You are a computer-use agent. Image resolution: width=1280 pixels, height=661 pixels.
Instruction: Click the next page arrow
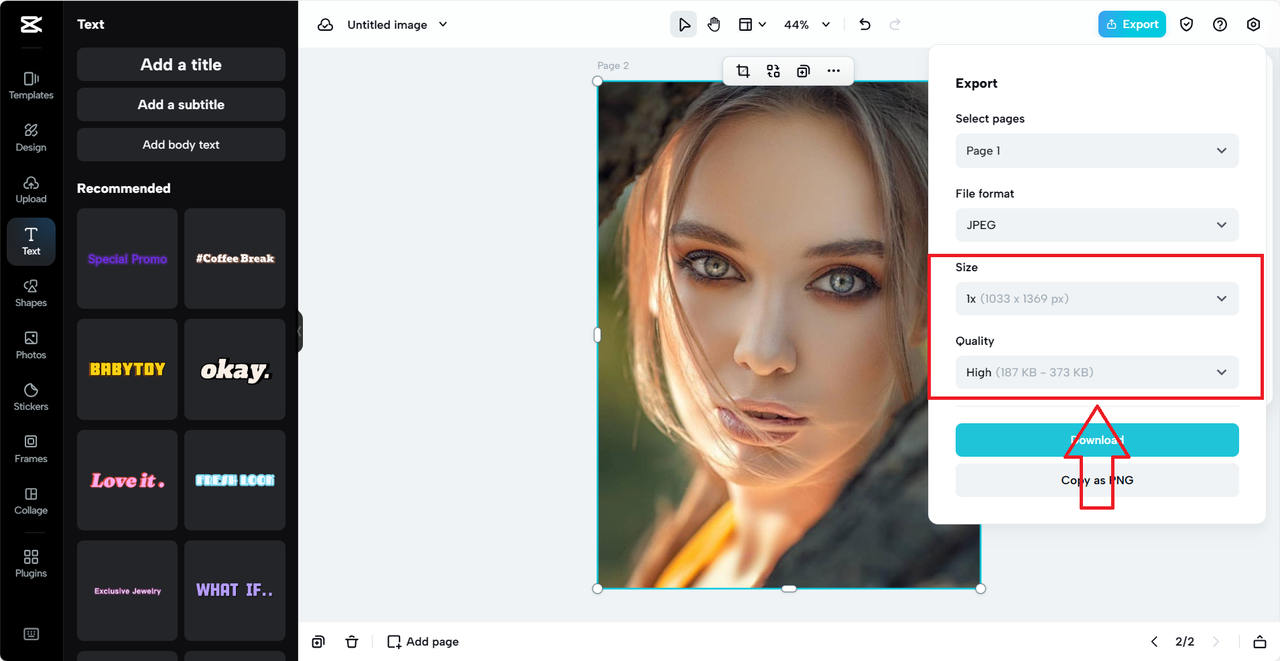(1216, 642)
